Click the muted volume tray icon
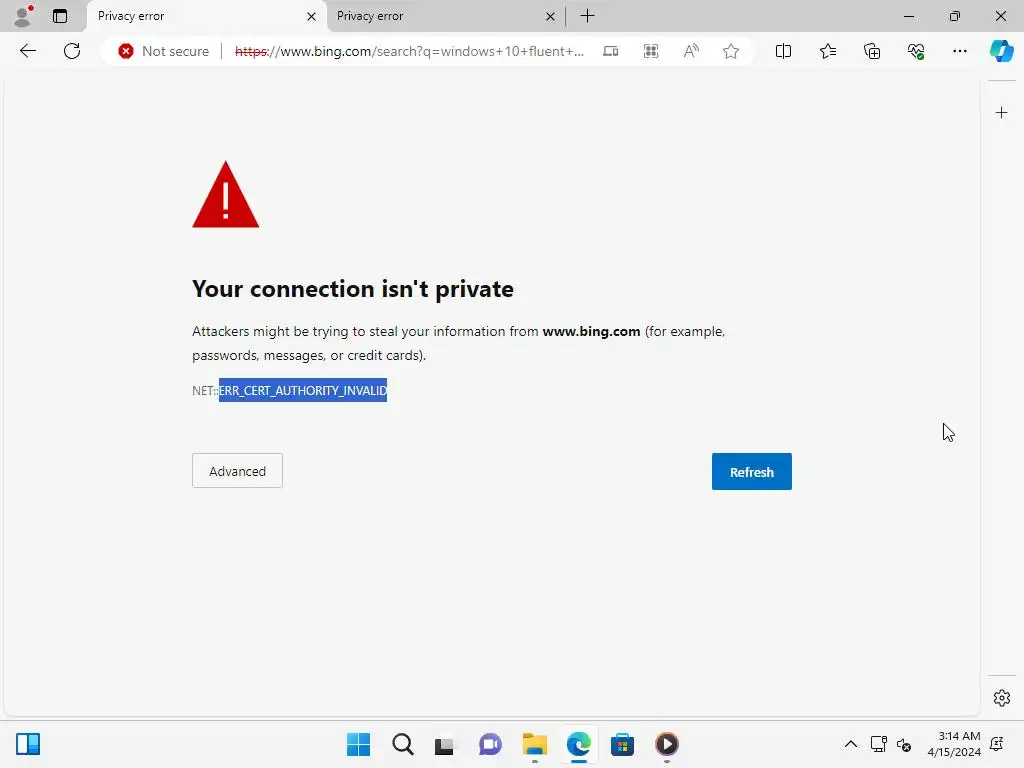This screenshot has height=768, width=1024. (x=904, y=744)
